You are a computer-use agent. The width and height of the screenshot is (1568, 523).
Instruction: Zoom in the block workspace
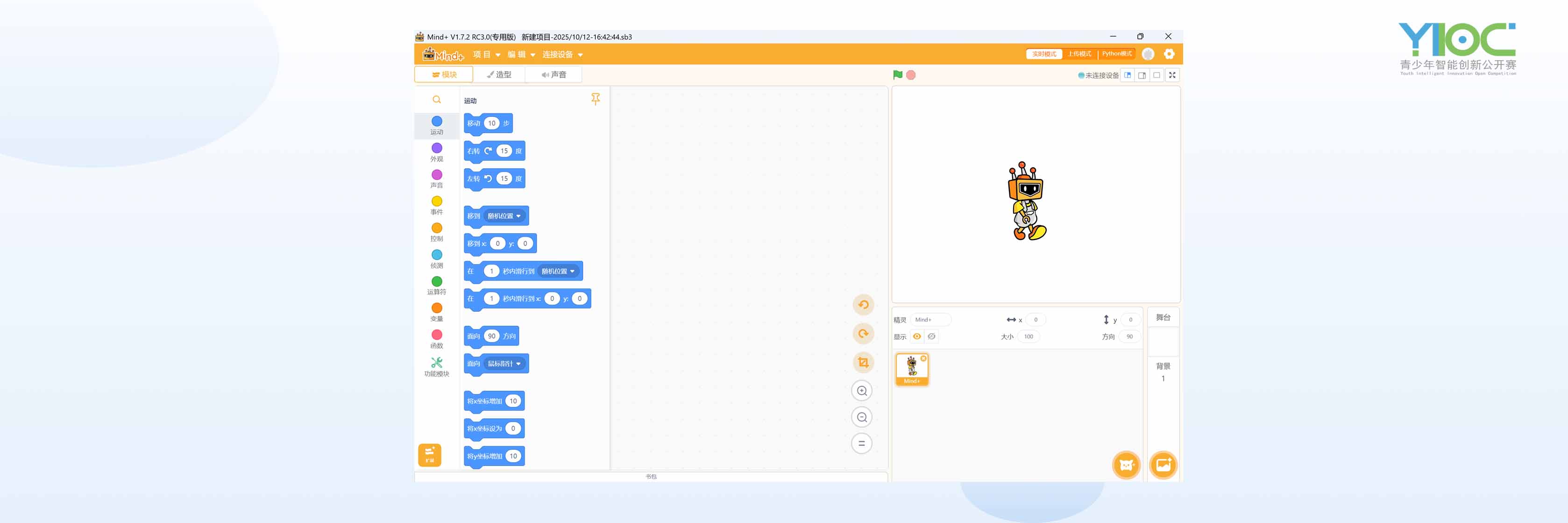pyautogui.click(x=861, y=391)
